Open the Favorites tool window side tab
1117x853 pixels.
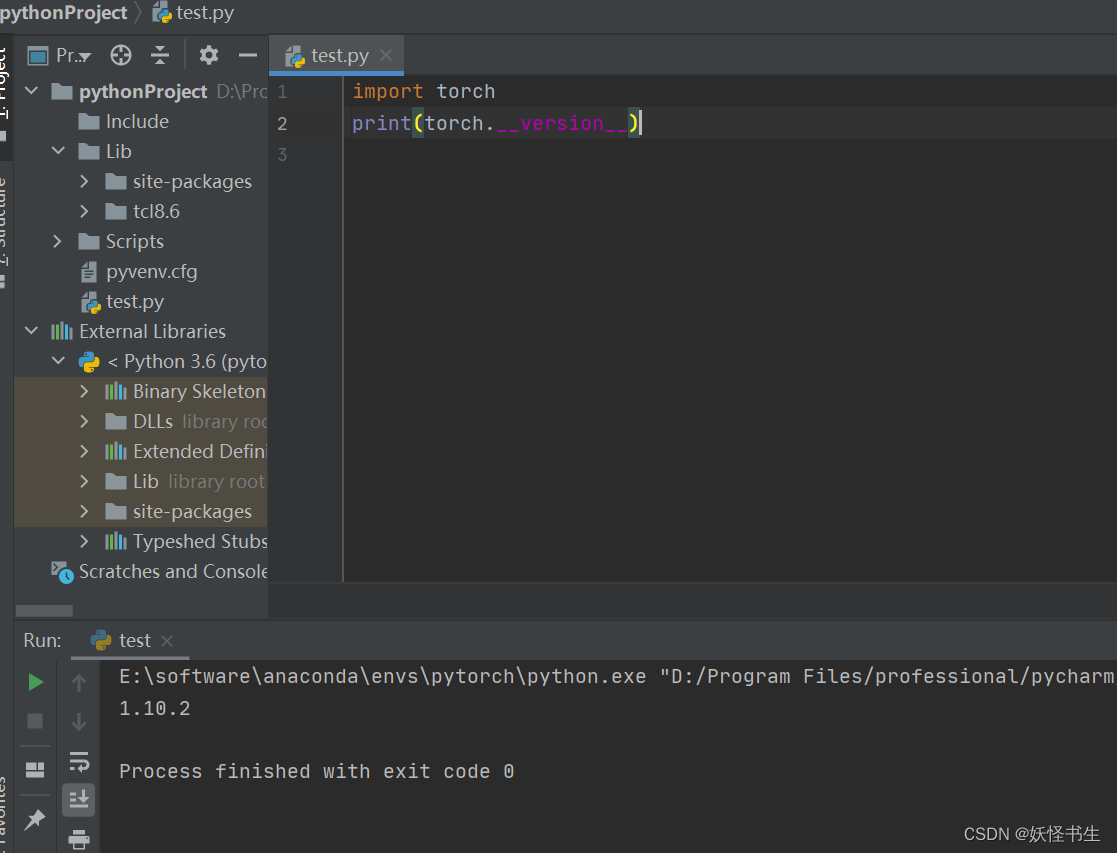tap(4, 816)
